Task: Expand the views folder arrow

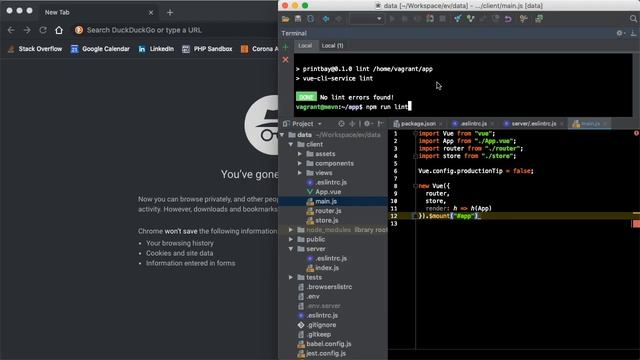Action: coord(300,173)
